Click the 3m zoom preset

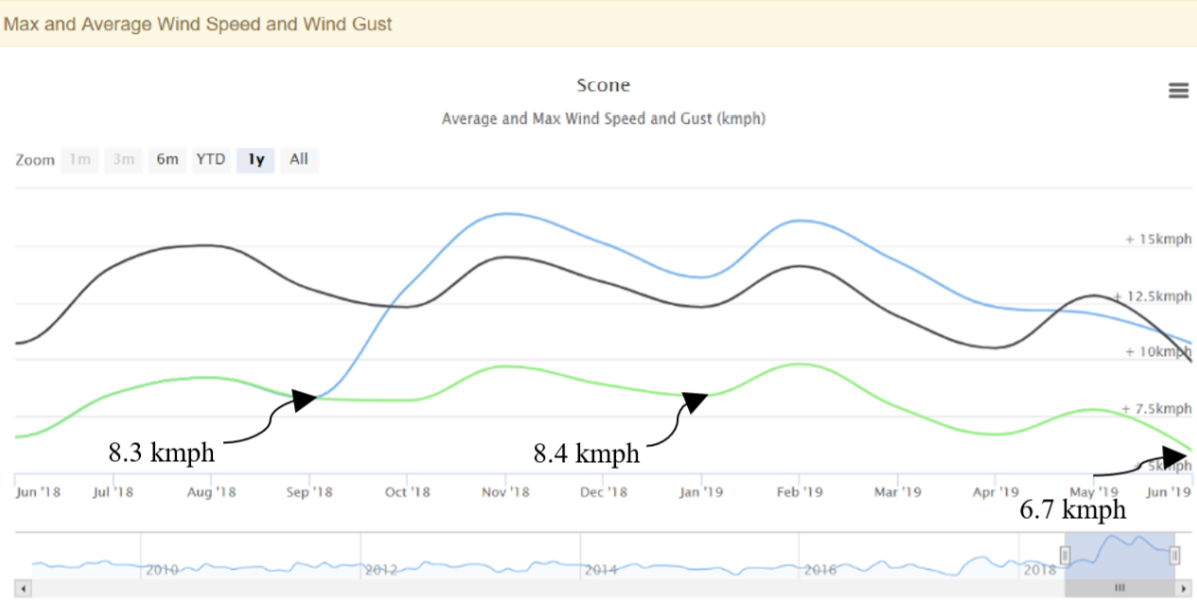(x=123, y=159)
